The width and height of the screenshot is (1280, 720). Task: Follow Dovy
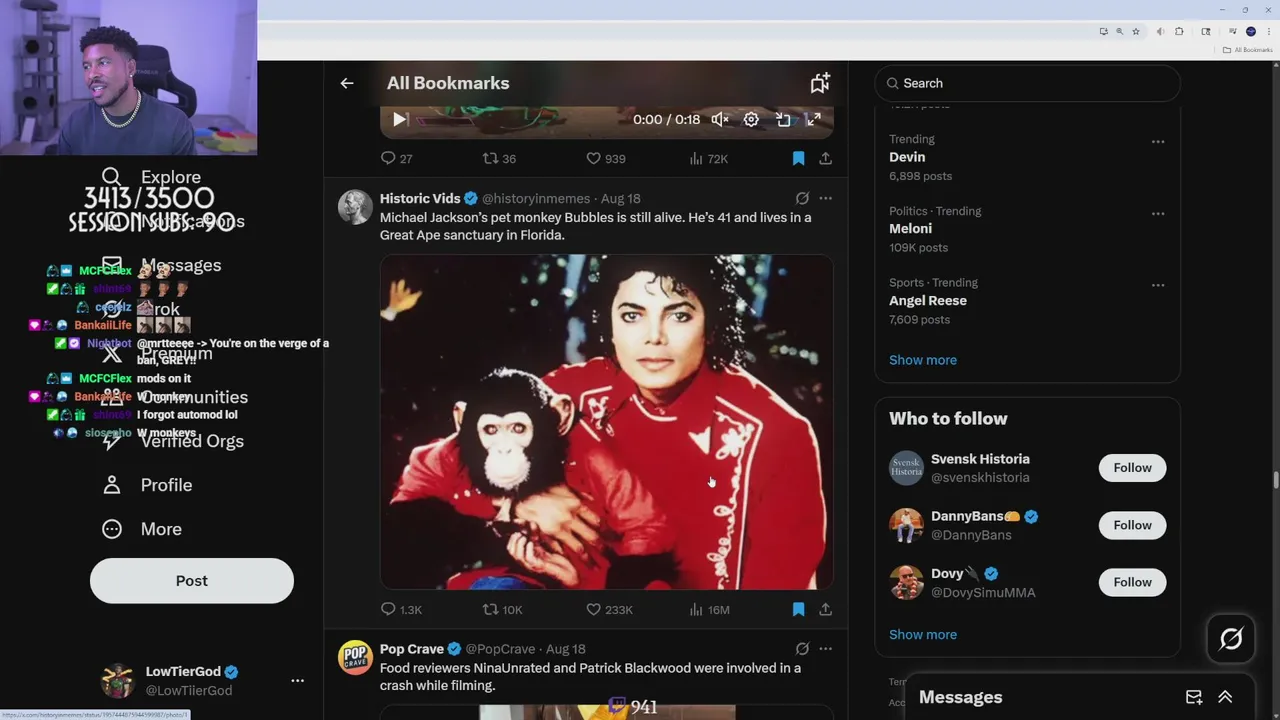(x=1132, y=582)
